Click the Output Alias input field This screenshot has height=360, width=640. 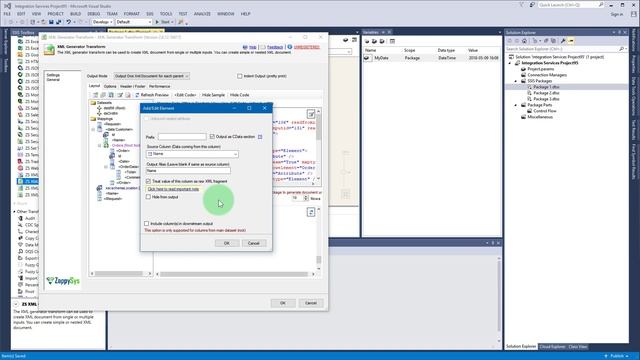tap(188, 171)
